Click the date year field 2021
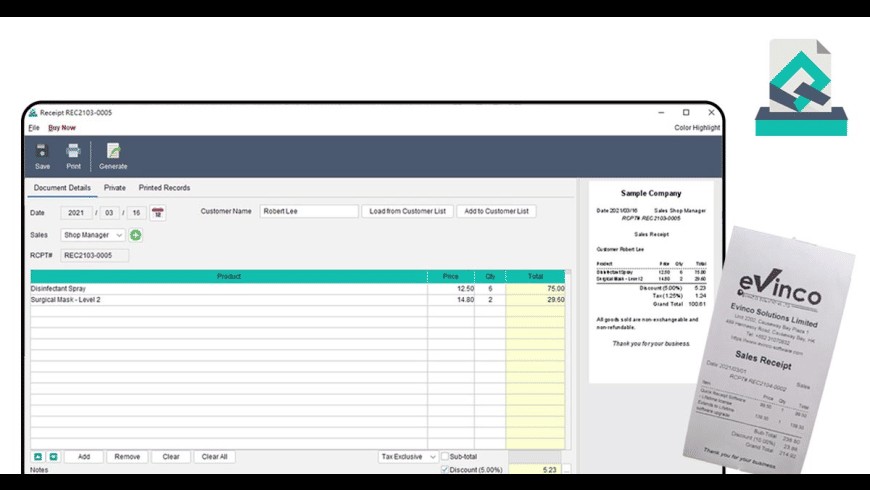The width and height of the screenshot is (870, 490). (x=76, y=213)
